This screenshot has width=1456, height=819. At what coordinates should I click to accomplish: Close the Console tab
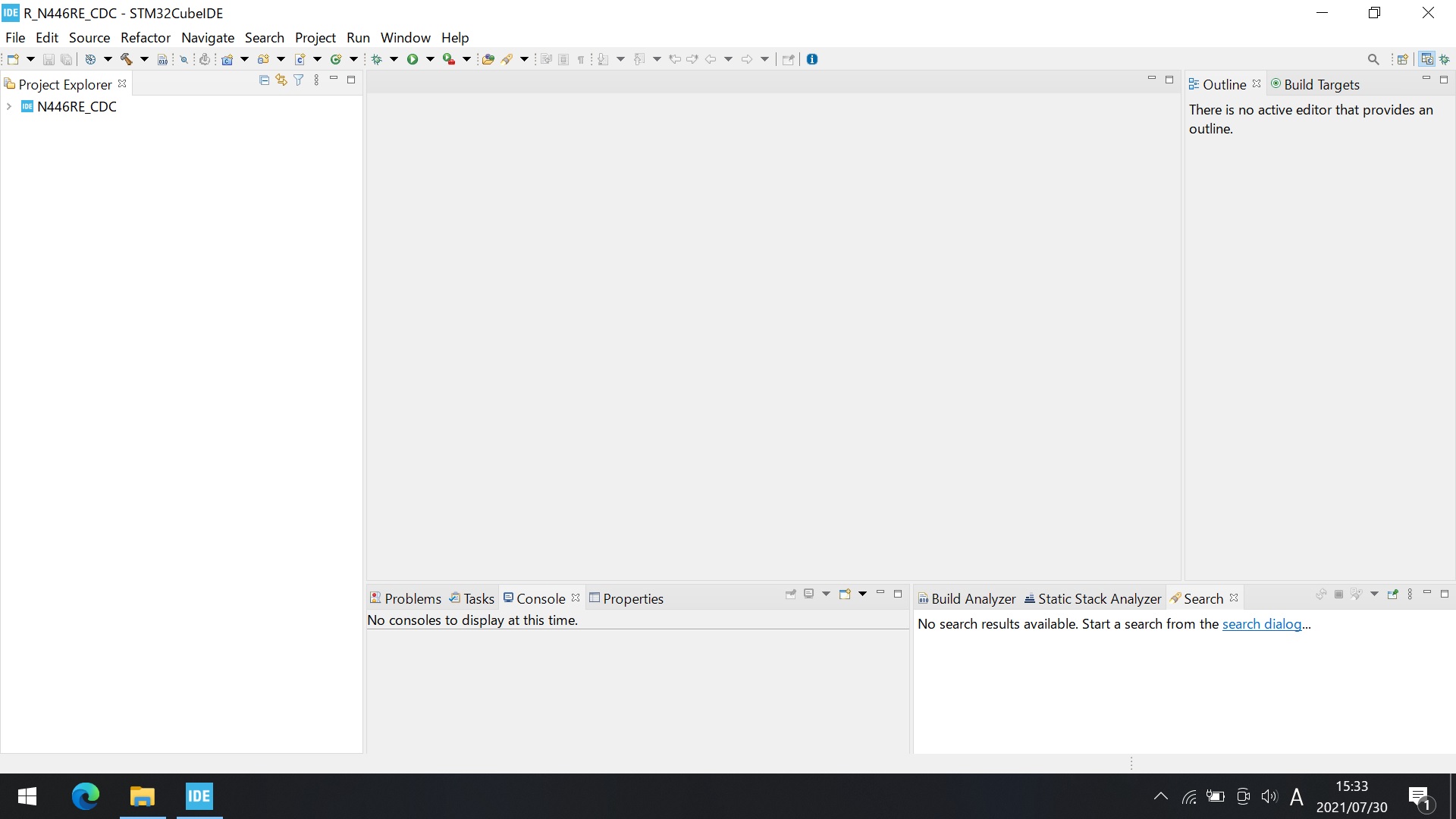576,598
